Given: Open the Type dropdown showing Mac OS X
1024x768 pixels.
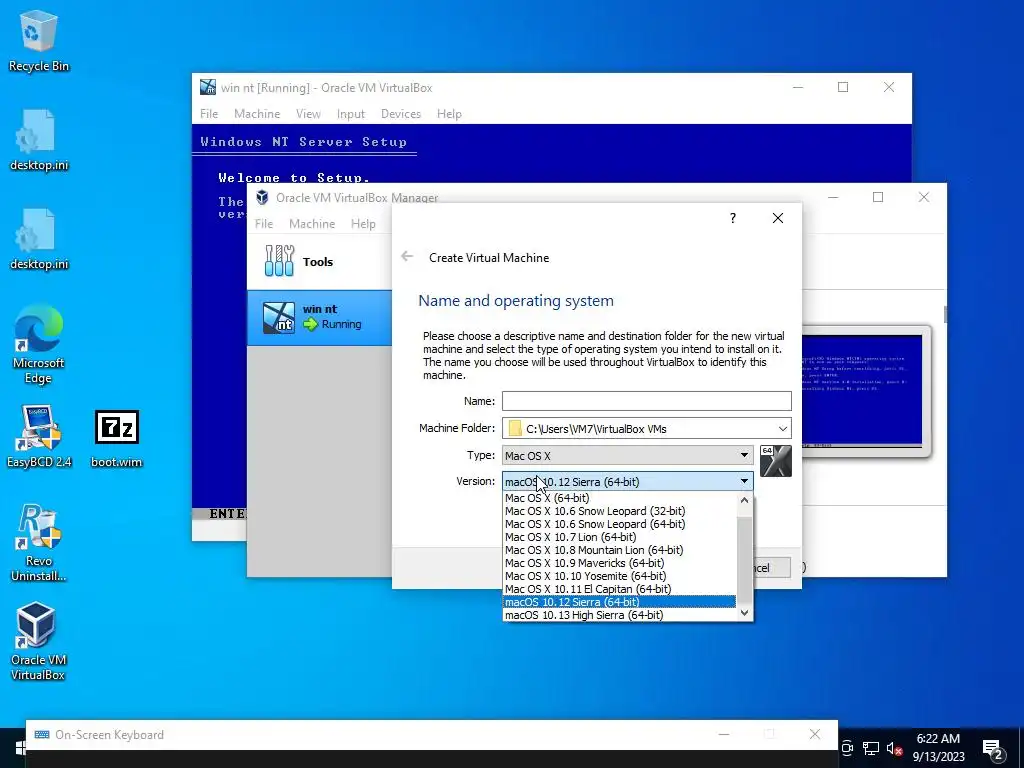Looking at the screenshot, I should point(627,455).
